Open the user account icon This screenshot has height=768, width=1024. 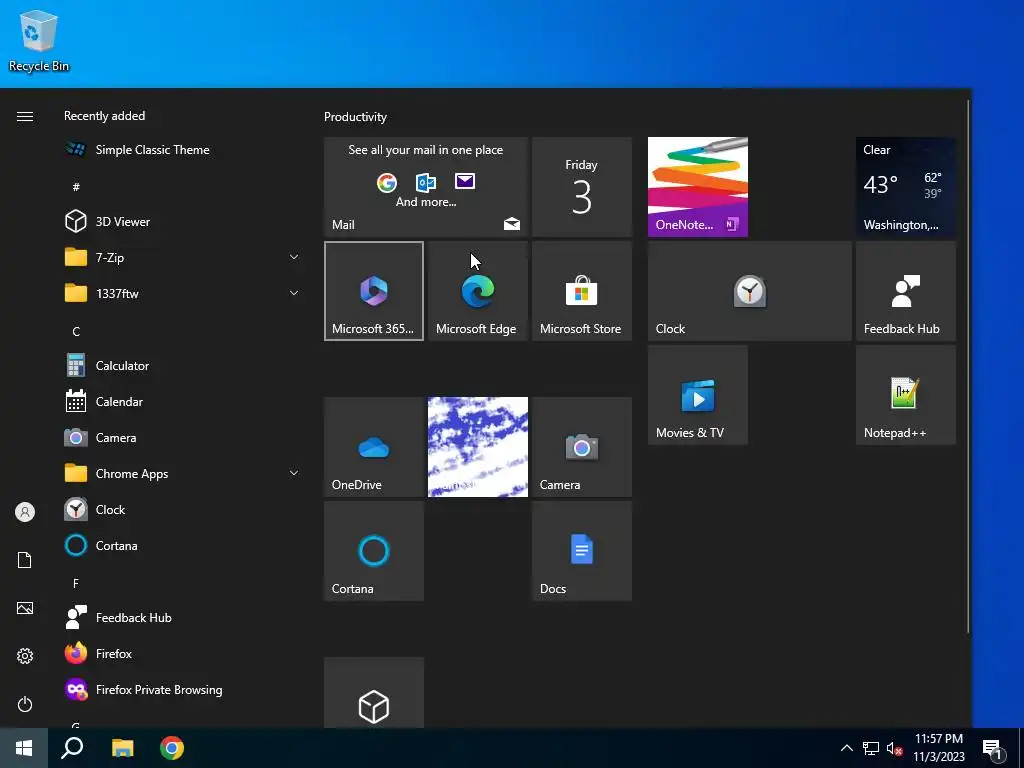(25, 512)
